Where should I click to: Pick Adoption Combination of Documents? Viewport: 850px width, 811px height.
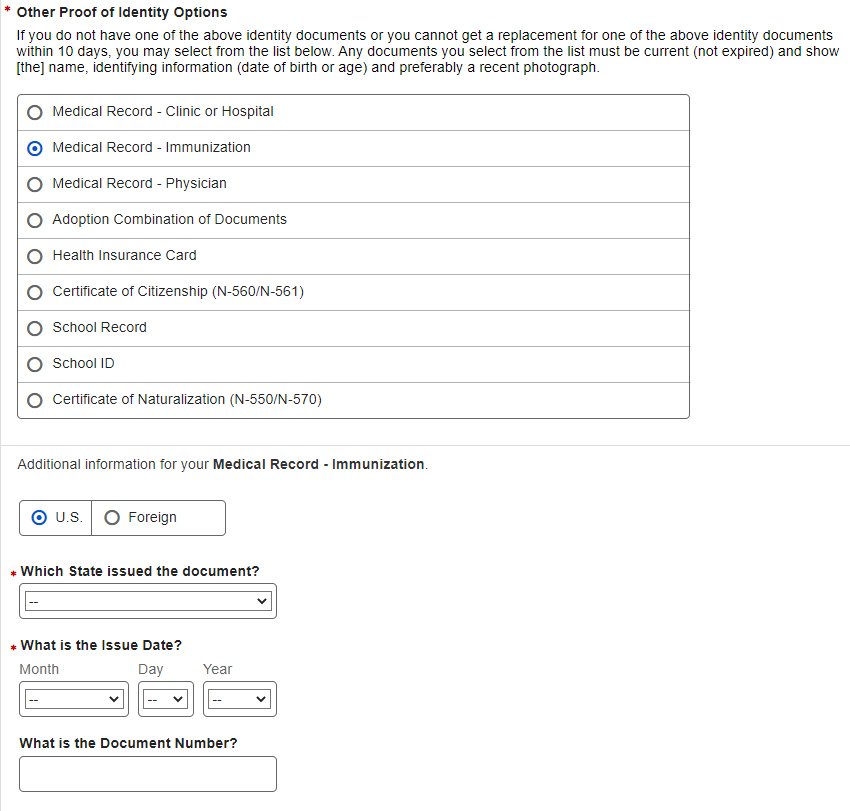coord(35,220)
